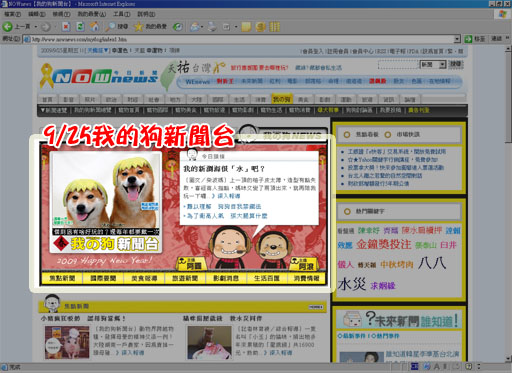Click the gold round toolbar icon
This screenshot has height=373, width=512.
pyautogui.click(x=260, y=27)
